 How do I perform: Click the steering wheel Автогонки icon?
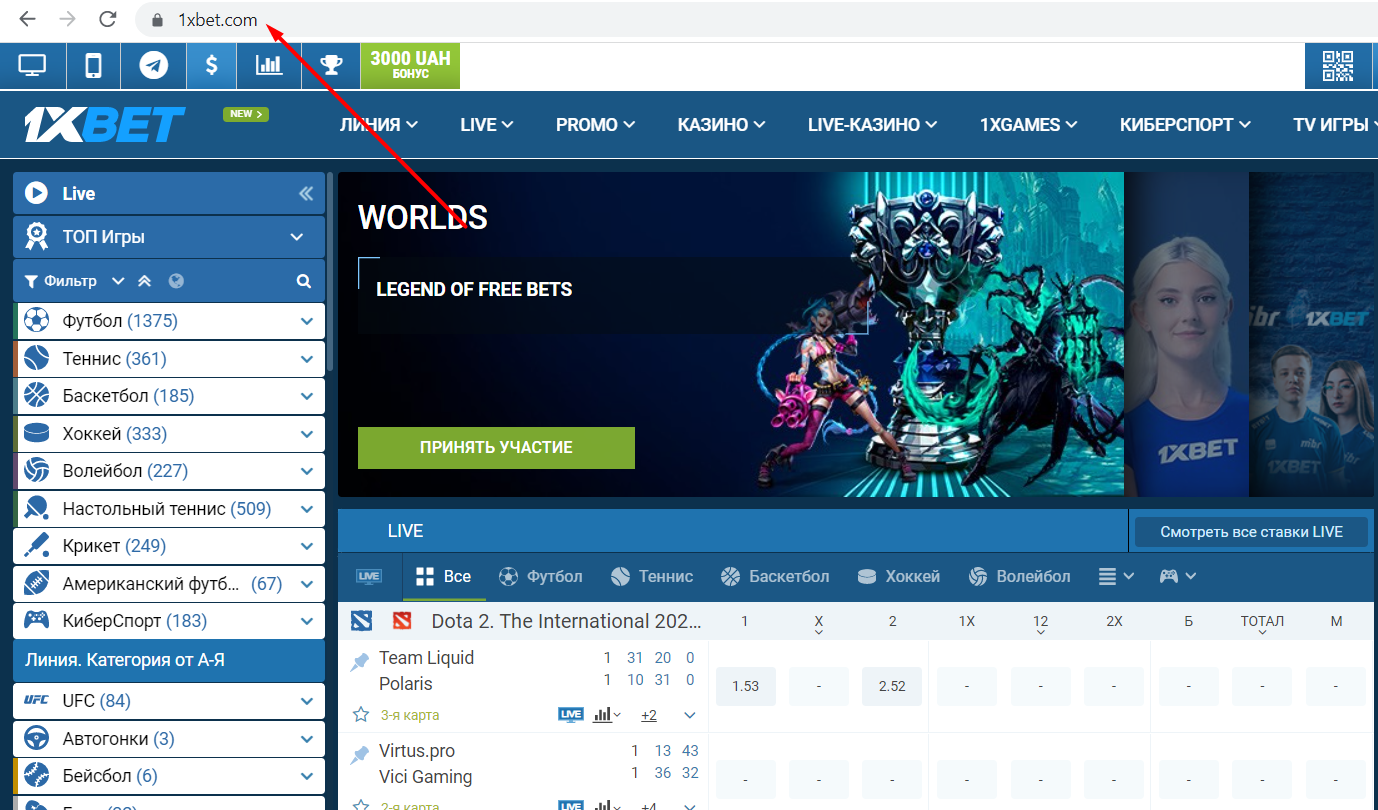37,739
